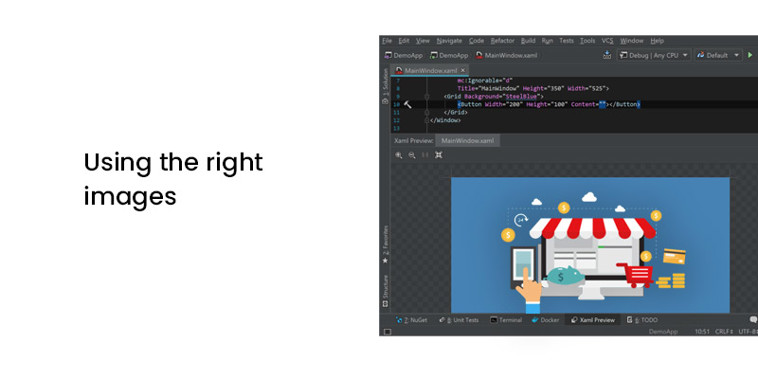Collapse the Grid element fold marker on line 9
Viewport: 758px width, 379px height.
click(x=427, y=97)
